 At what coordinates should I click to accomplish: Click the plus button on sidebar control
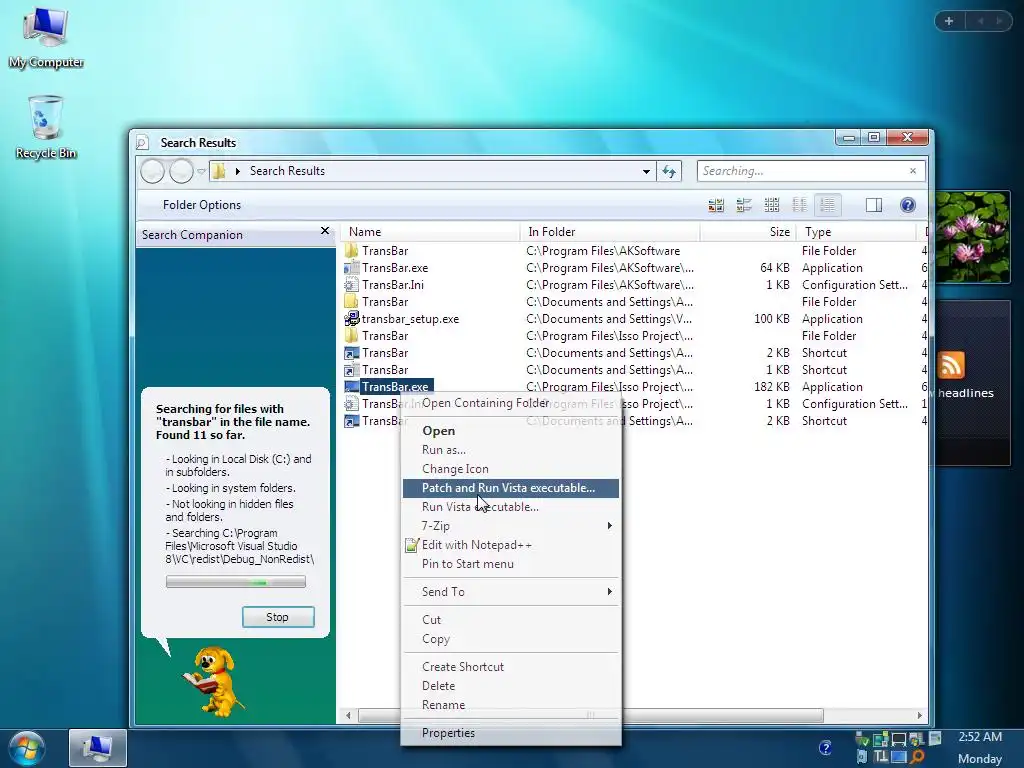pyautogui.click(x=949, y=21)
